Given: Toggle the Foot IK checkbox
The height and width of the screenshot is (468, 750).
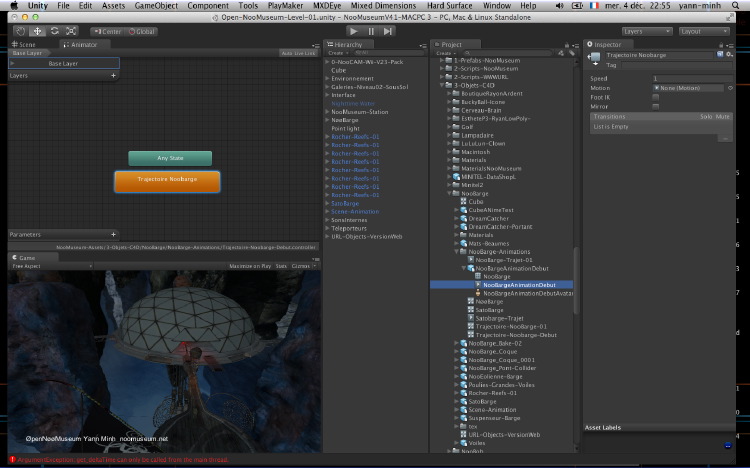Looking at the screenshot, I should tap(656, 97).
